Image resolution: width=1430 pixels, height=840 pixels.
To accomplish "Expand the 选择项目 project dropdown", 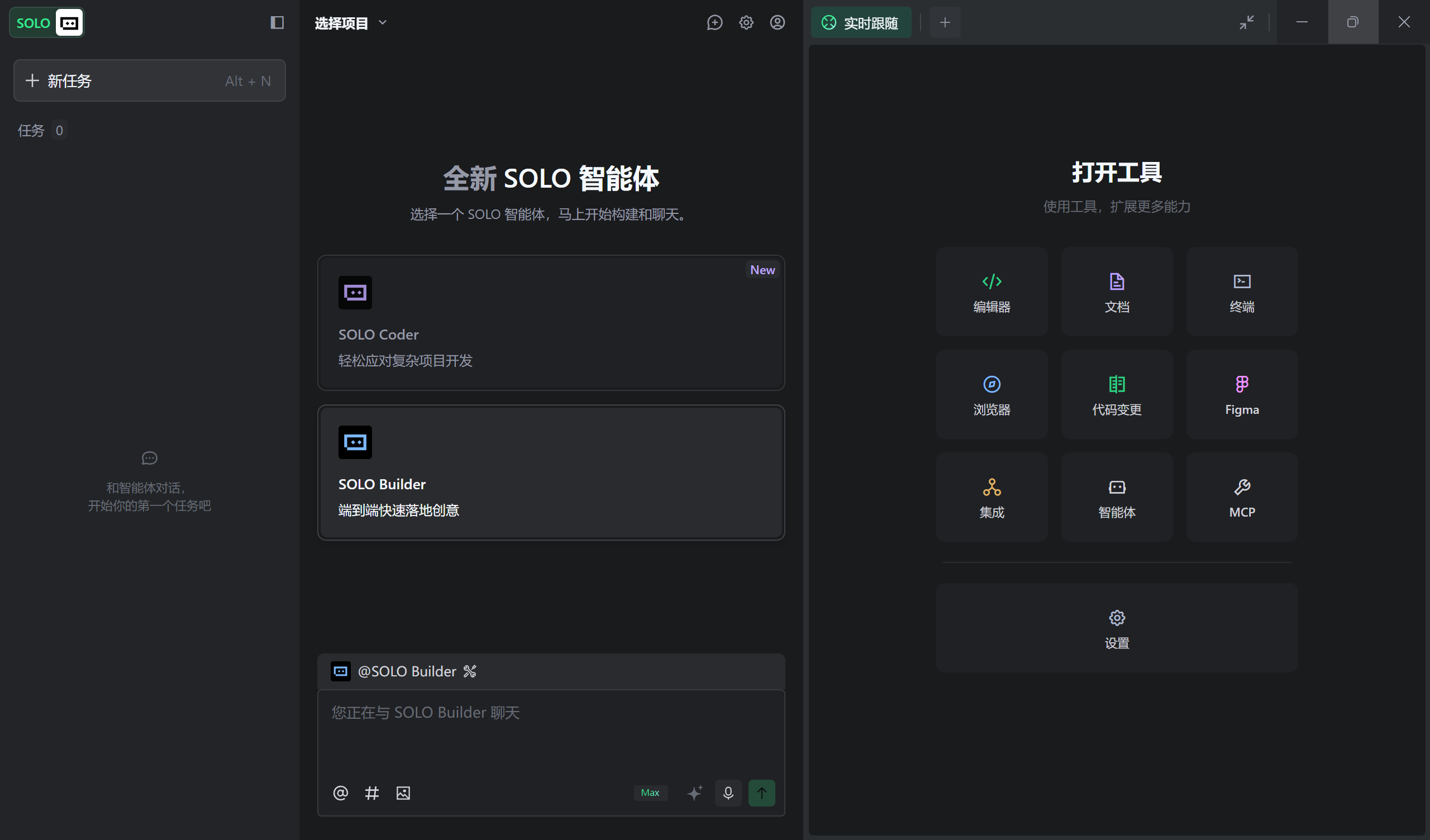I will (x=350, y=23).
